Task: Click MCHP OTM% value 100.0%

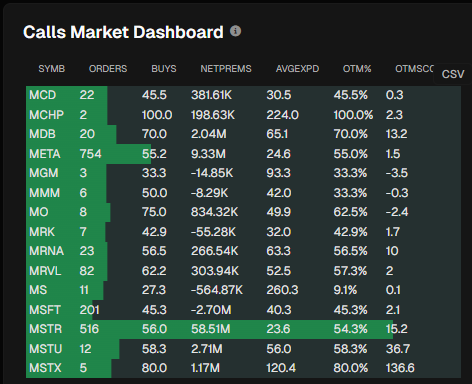Action: pos(353,115)
